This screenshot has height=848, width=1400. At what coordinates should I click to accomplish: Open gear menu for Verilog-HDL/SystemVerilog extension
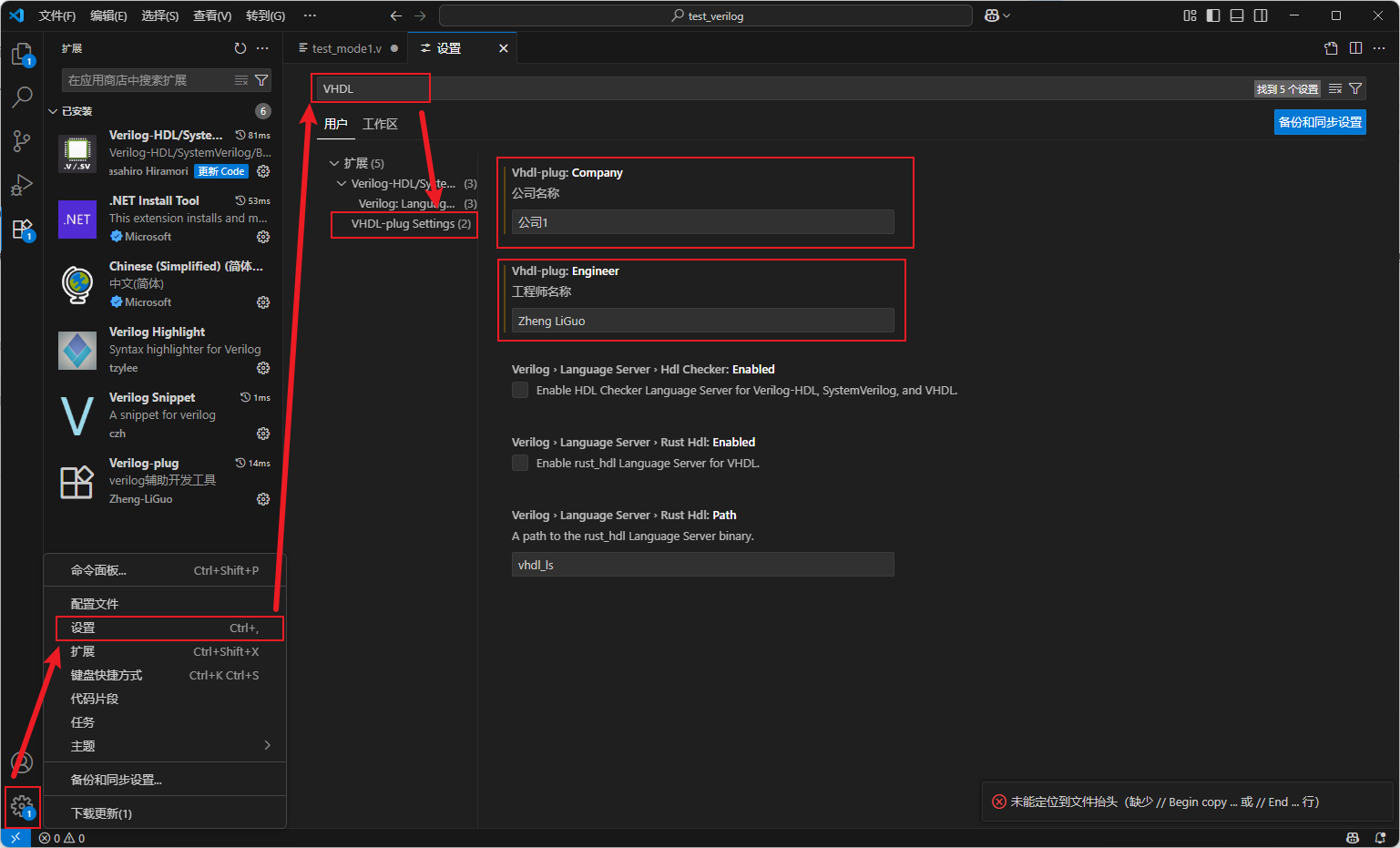pos(263,171)
